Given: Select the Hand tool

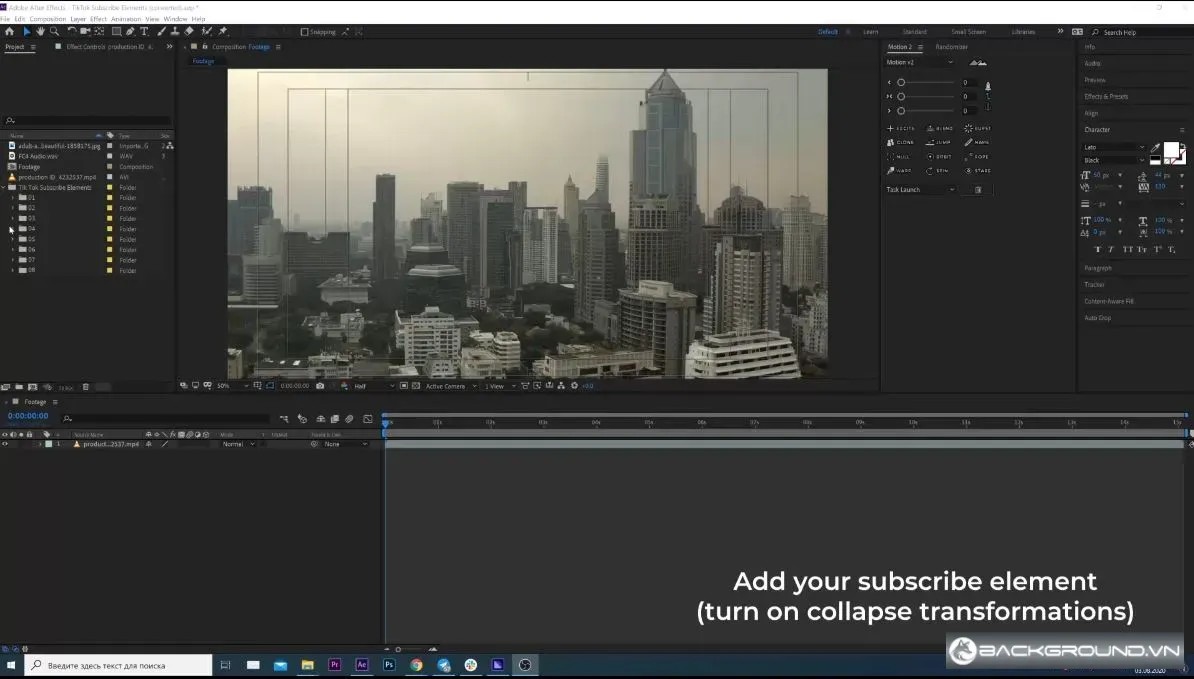Looking at the screenshot, I should coord(40,32).
